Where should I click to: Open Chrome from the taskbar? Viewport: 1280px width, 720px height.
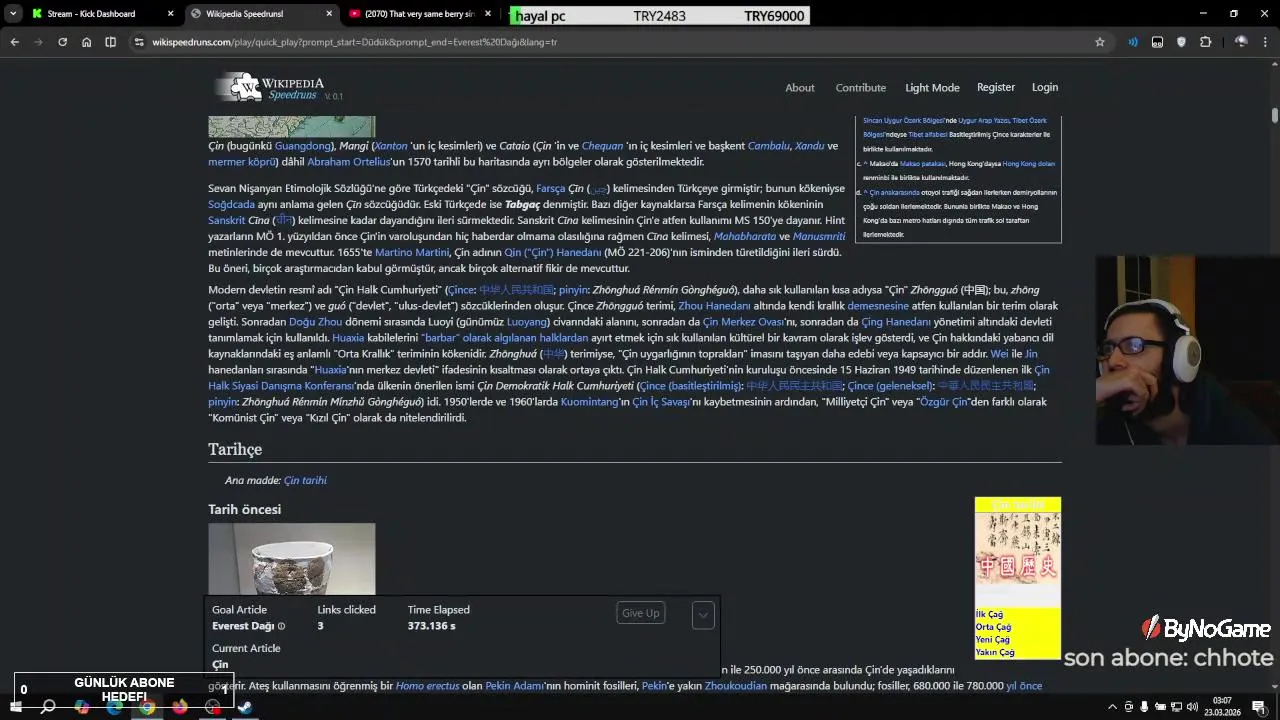coord(147,707)
